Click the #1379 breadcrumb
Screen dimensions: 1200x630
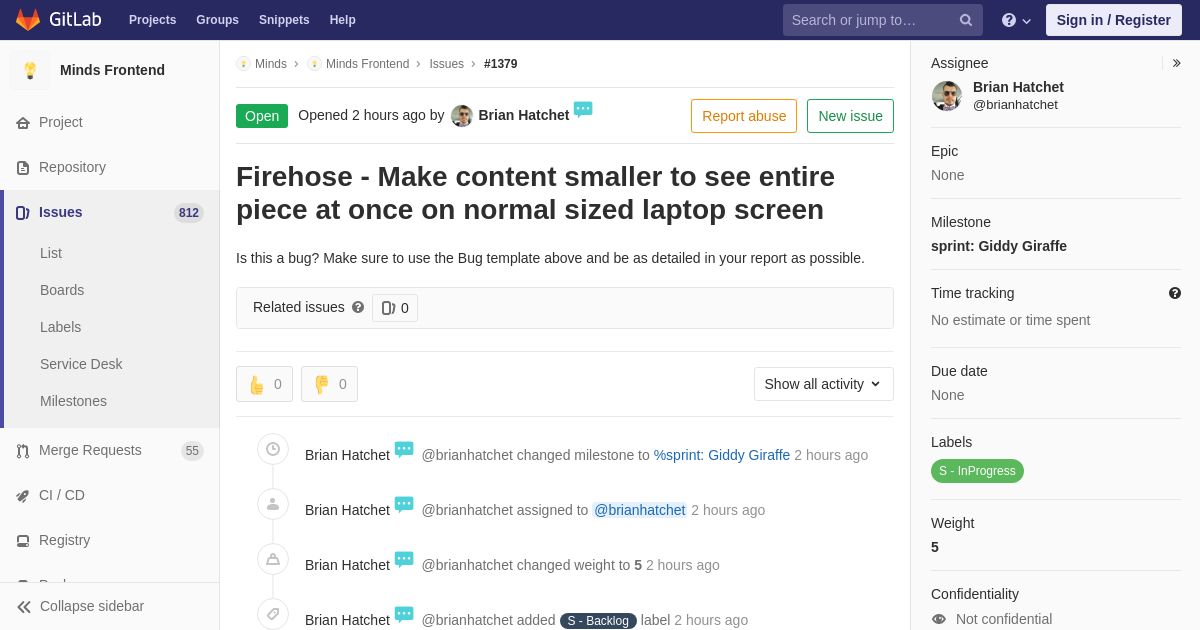[501, 64]
